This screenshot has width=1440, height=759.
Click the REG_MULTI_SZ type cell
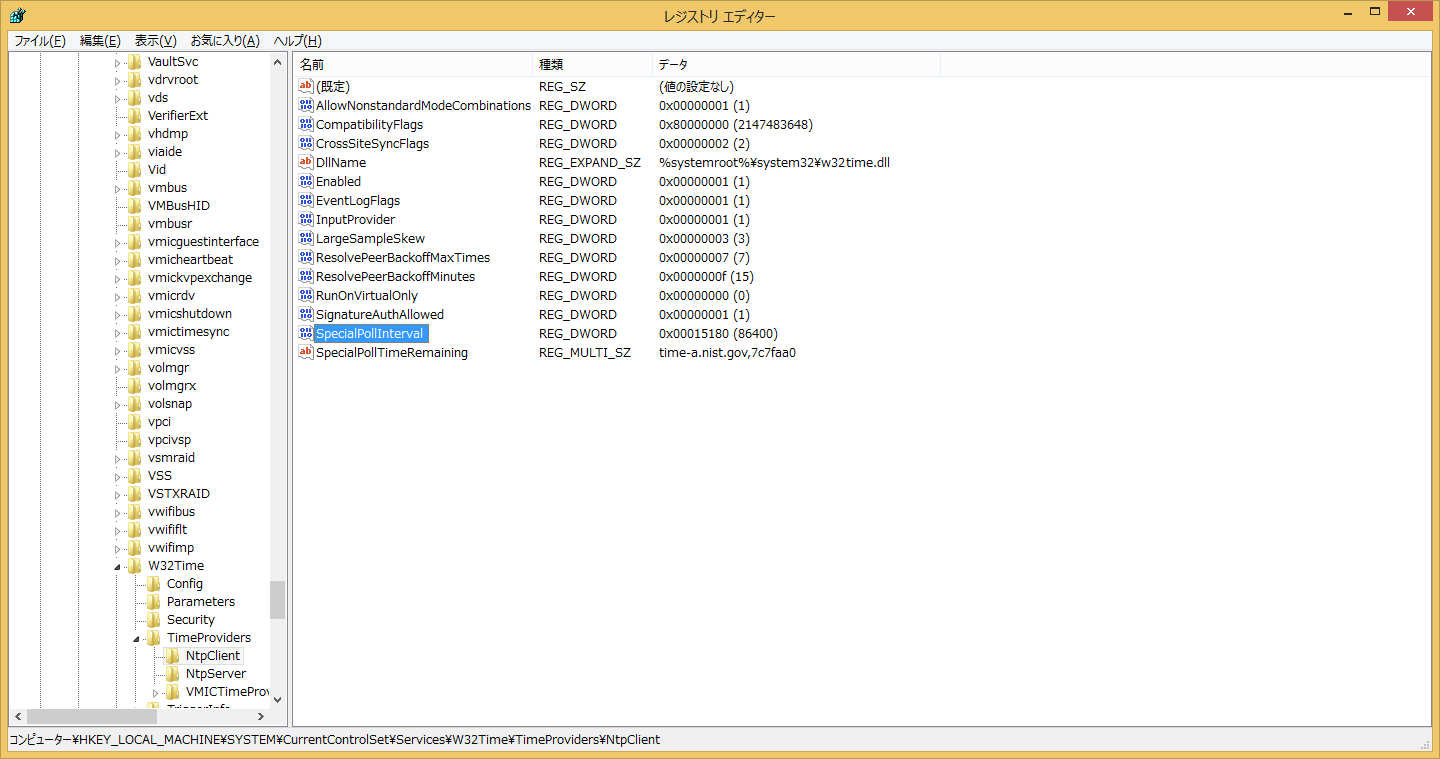[x=585, y=352]
